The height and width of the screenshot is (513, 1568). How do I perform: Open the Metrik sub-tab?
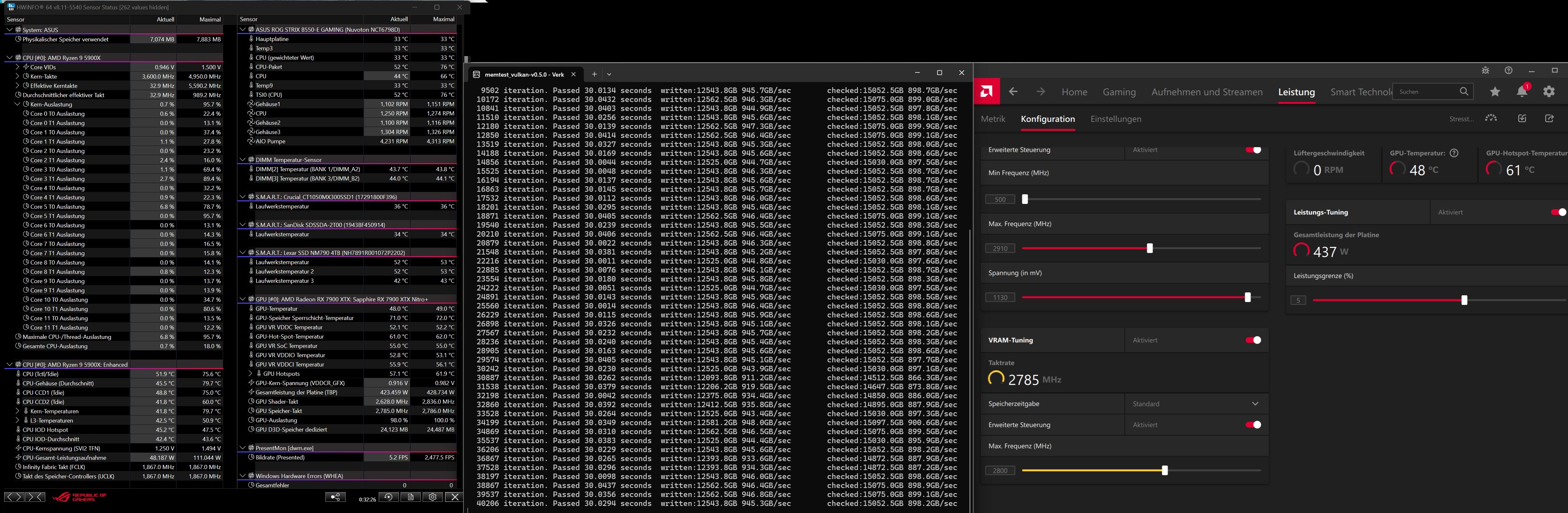click(x=993, y=119)
